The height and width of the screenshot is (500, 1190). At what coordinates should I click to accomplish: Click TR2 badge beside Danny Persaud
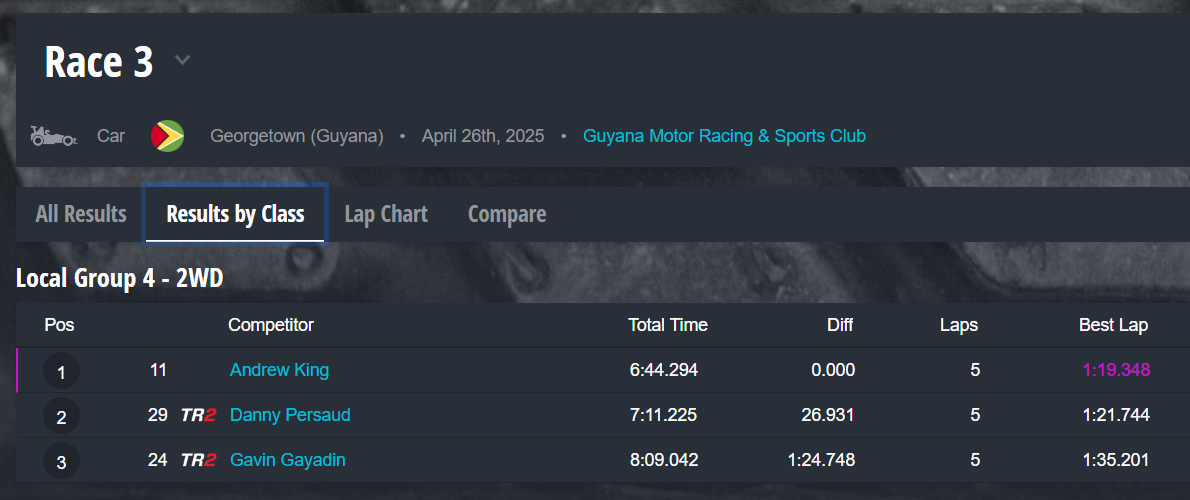[198, 415]
